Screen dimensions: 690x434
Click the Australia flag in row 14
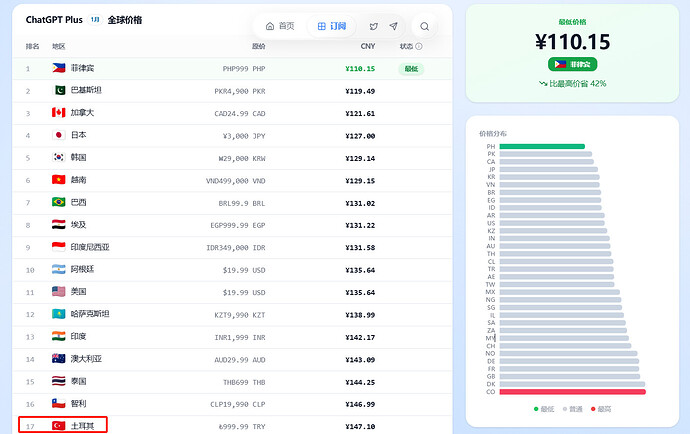[x=59, y=359]
